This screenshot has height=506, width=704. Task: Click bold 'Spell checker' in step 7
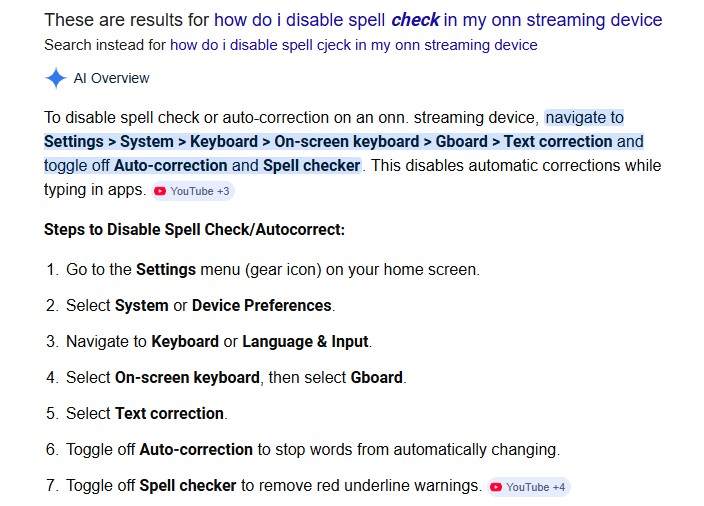(x=188, y=485)
